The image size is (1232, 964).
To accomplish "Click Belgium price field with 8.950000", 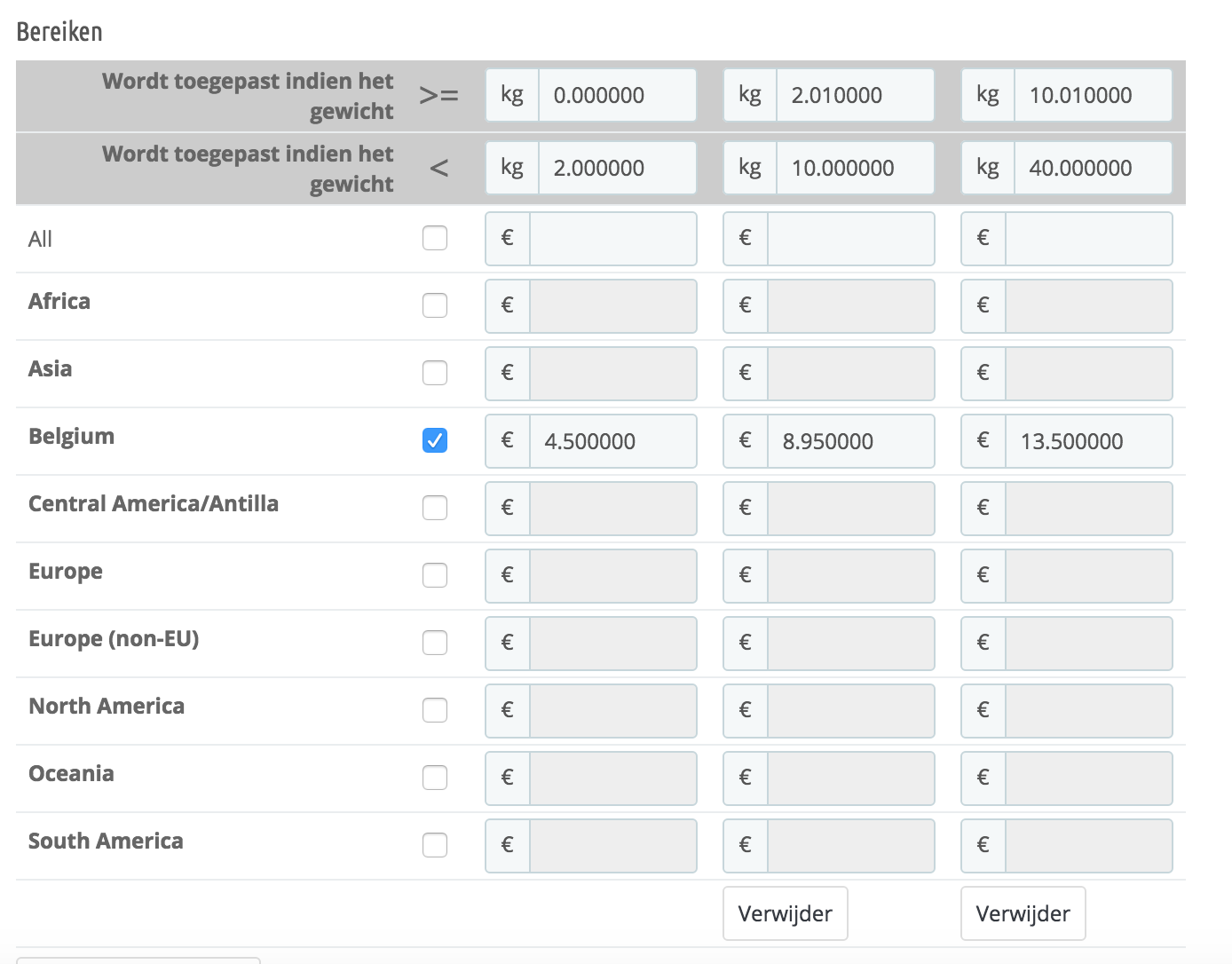I will (x=850, y=441).
